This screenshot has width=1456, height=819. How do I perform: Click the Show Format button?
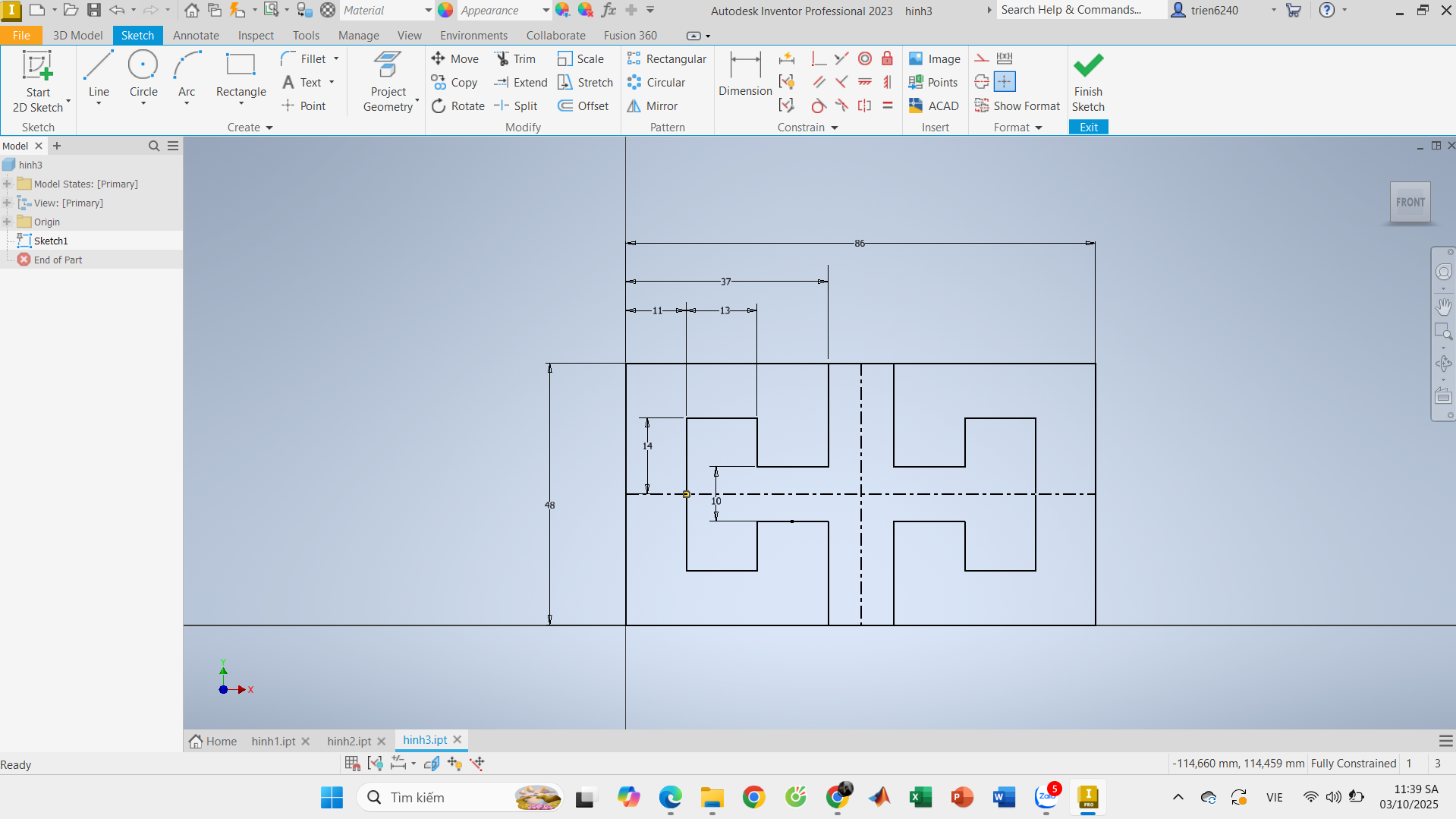click(1017, 106)
